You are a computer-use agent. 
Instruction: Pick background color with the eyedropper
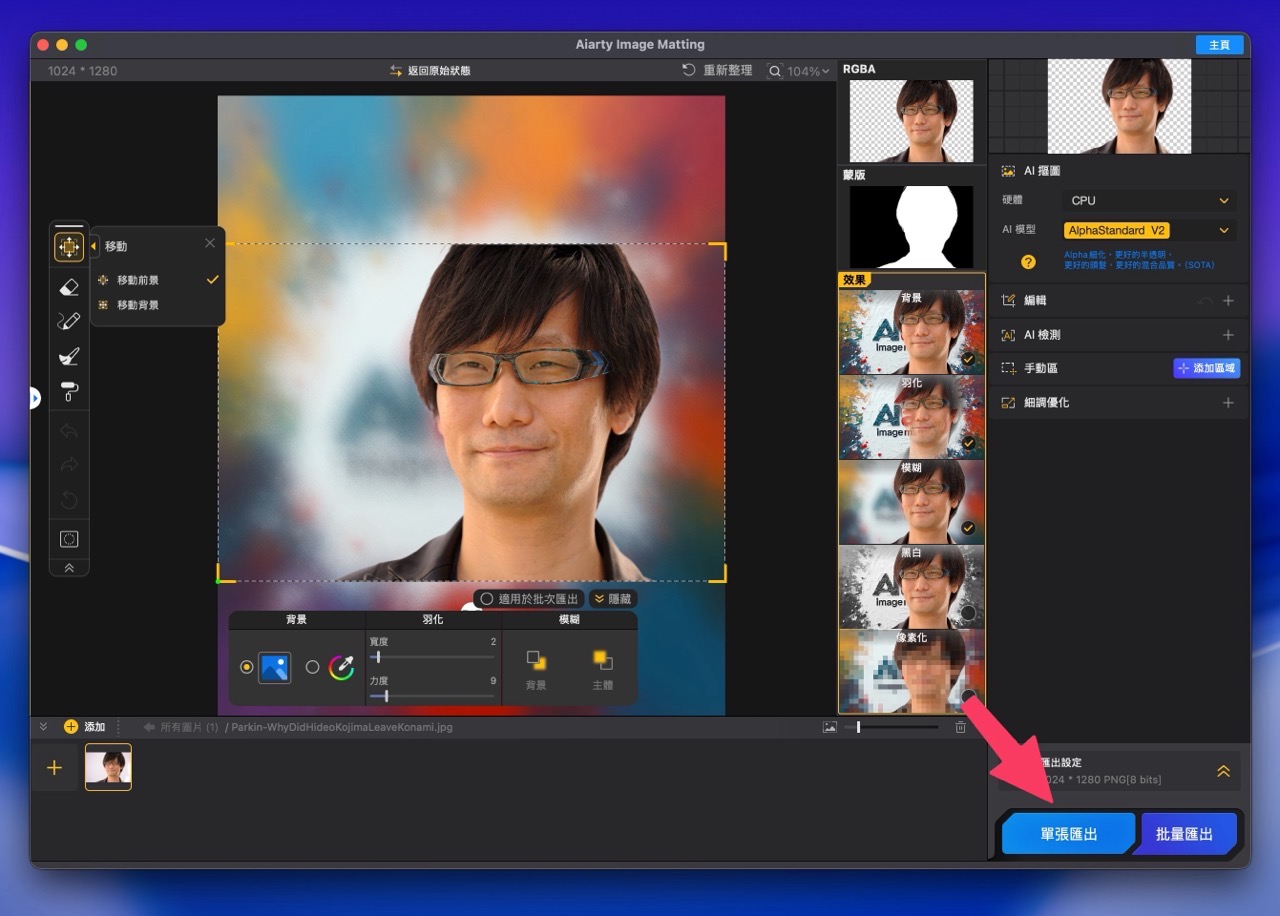click(341, 667)
